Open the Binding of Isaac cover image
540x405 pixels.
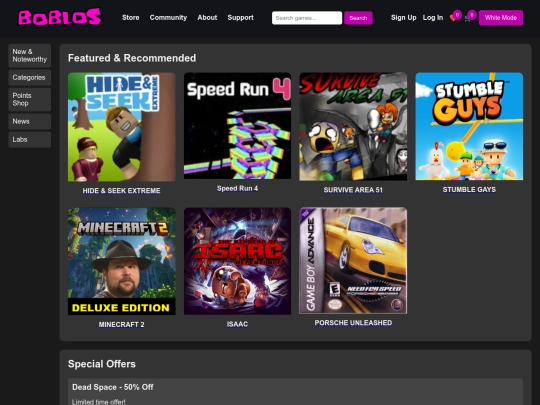pyautogui.click(x=237, y=261)
